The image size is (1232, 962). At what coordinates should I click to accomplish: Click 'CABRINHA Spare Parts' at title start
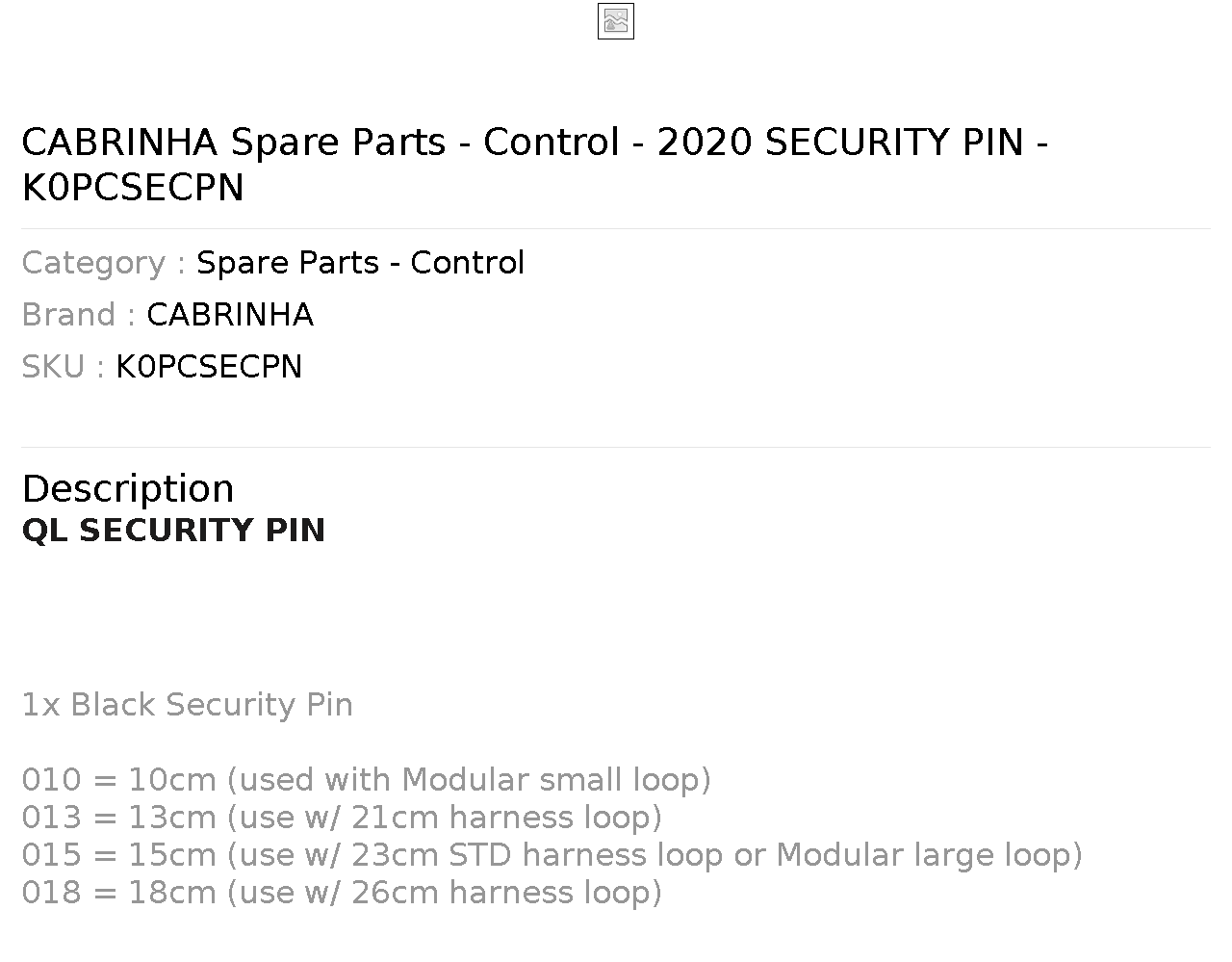coord(234,143)
